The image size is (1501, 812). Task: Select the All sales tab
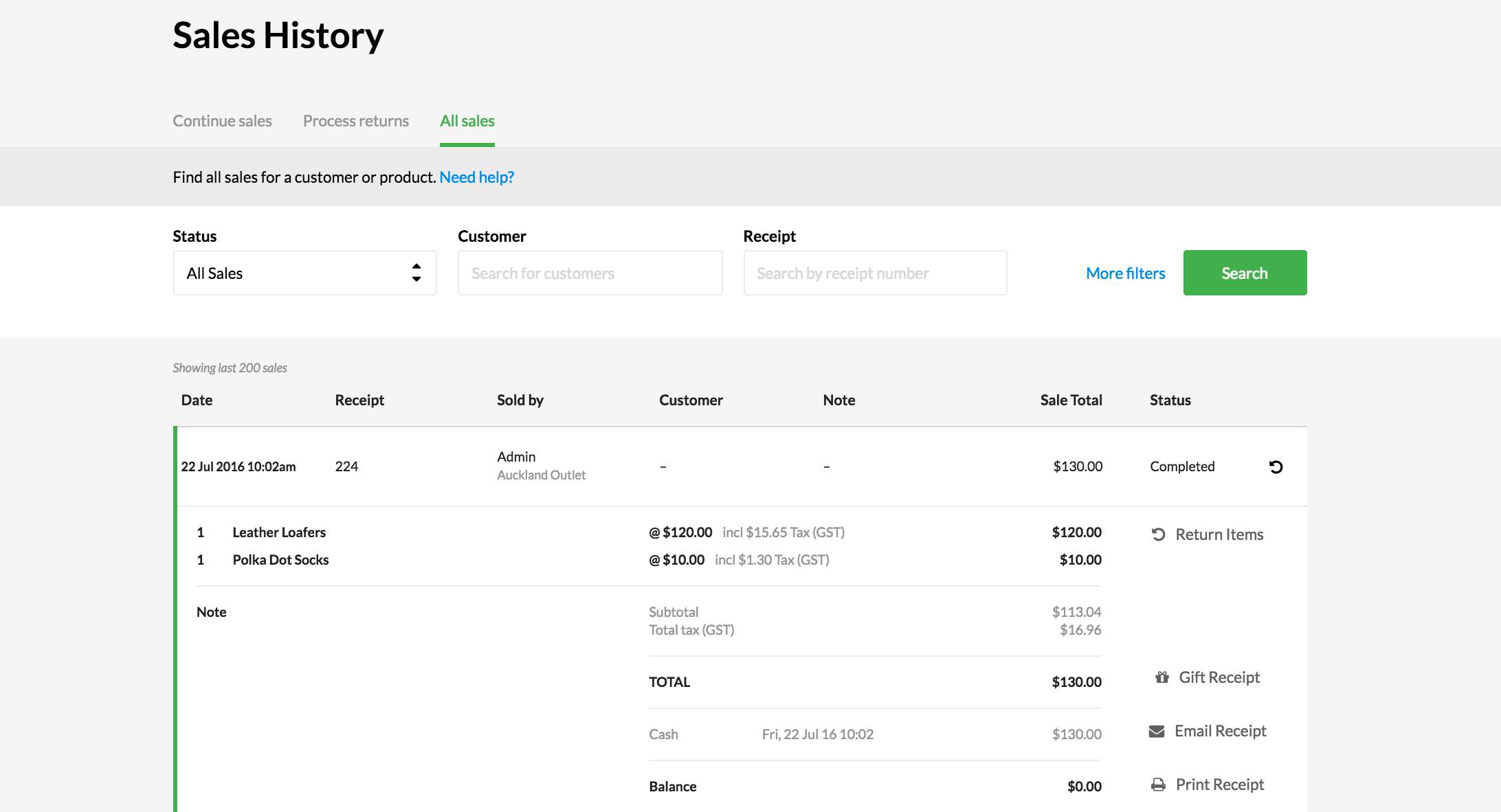pos(467,121)
